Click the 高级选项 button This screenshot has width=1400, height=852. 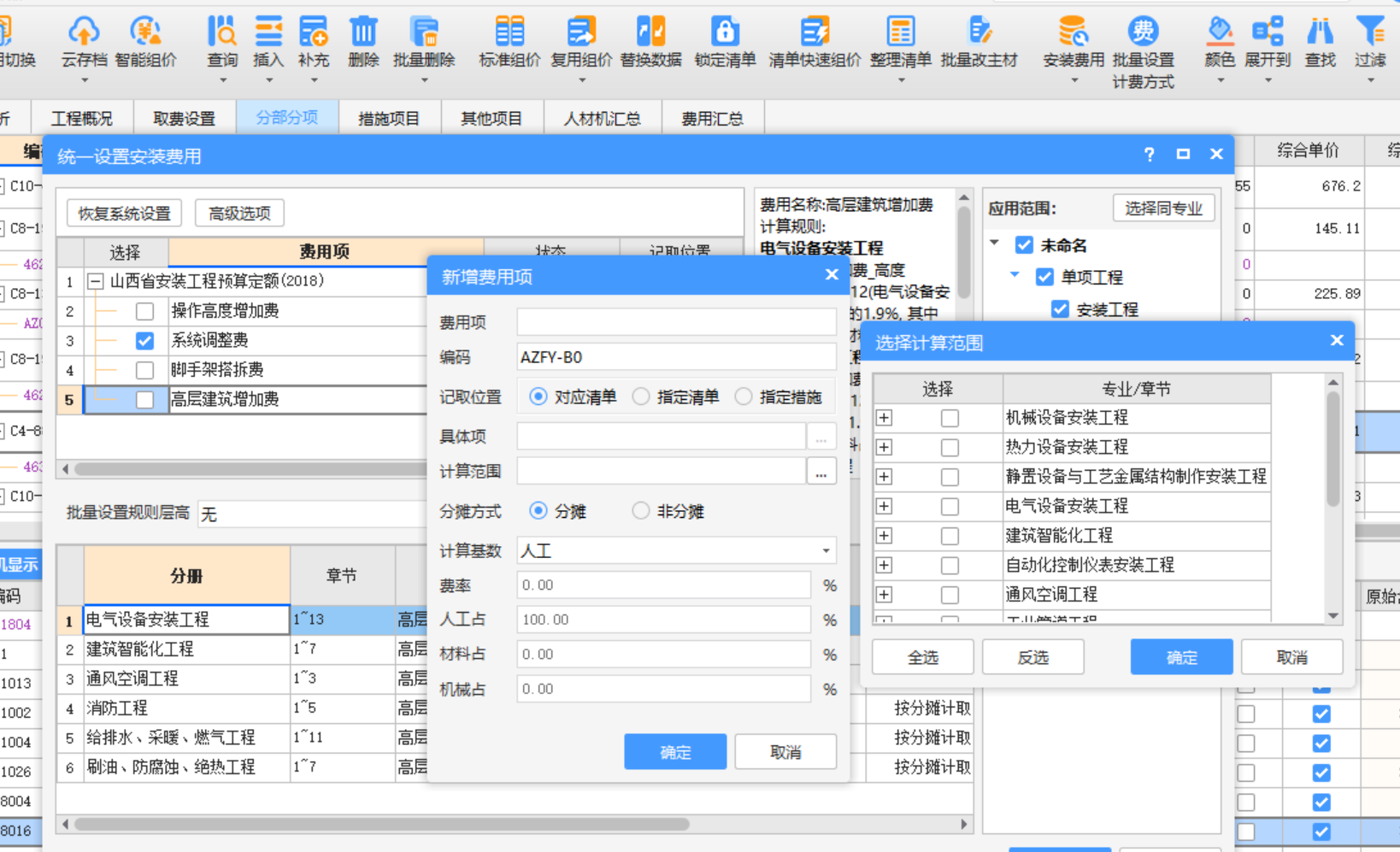click(x=239, y=214)
